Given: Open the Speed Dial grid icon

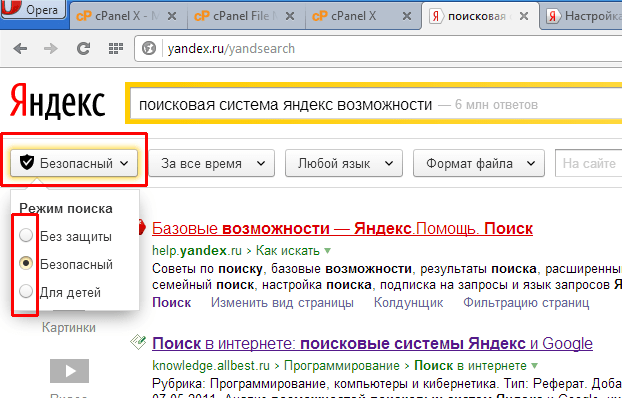Looking at the screenshot, I should [x=115, y=48].
